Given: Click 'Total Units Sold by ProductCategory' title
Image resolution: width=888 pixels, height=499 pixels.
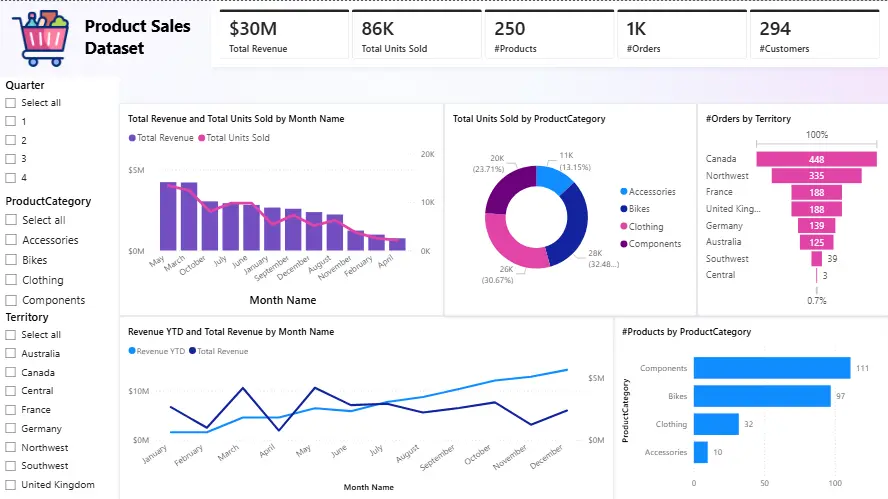Looking at the screenshot, I should [529, 118].
